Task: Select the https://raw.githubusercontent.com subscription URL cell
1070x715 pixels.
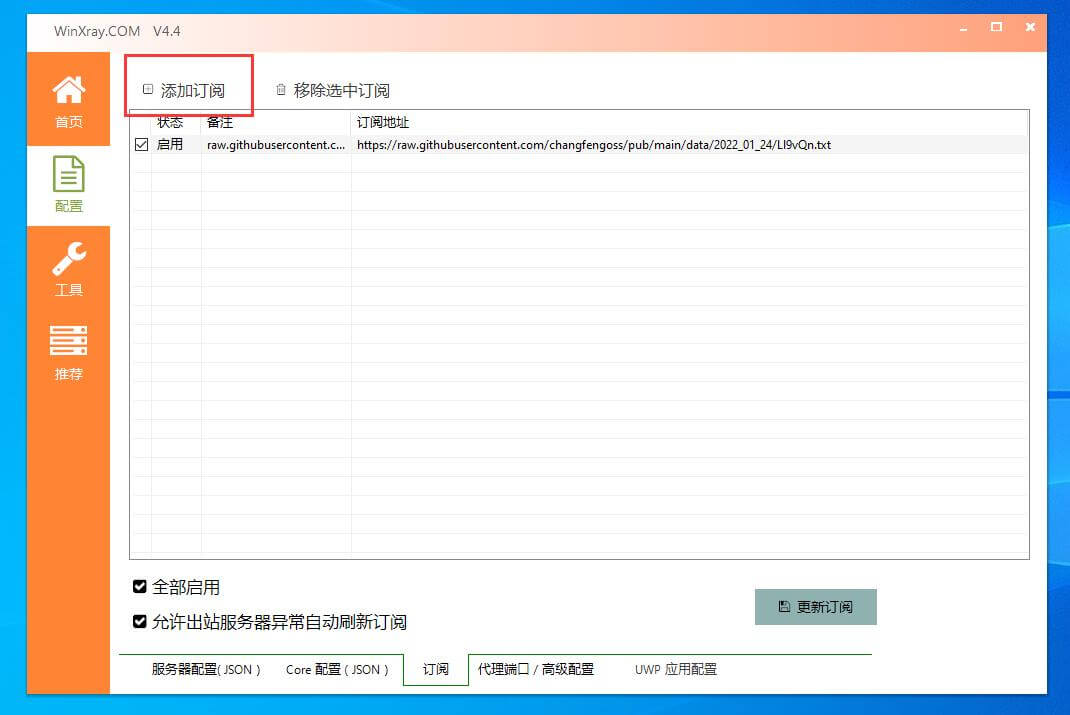Action: (594, 145)
